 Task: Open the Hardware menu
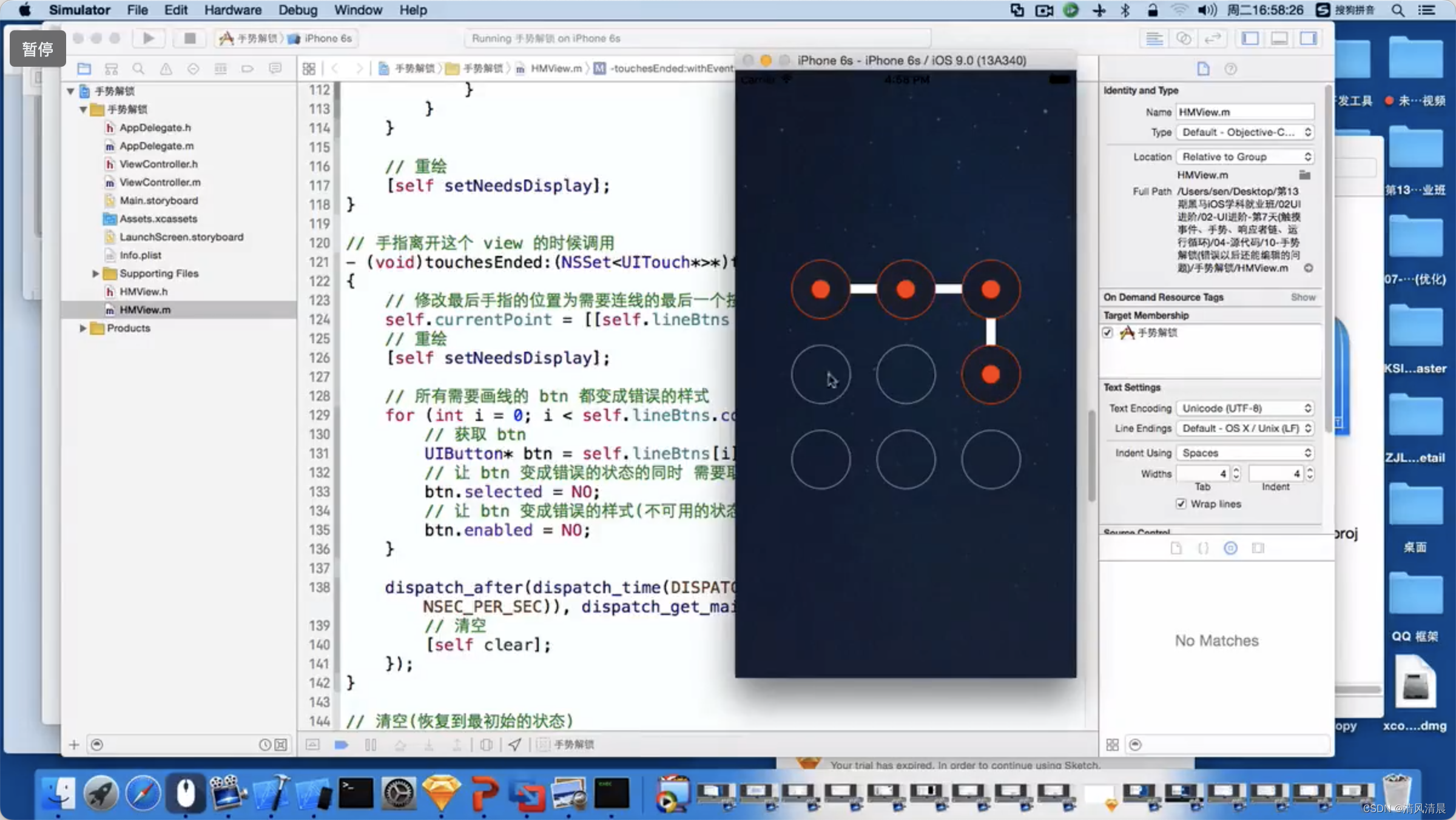pos(232,10)
